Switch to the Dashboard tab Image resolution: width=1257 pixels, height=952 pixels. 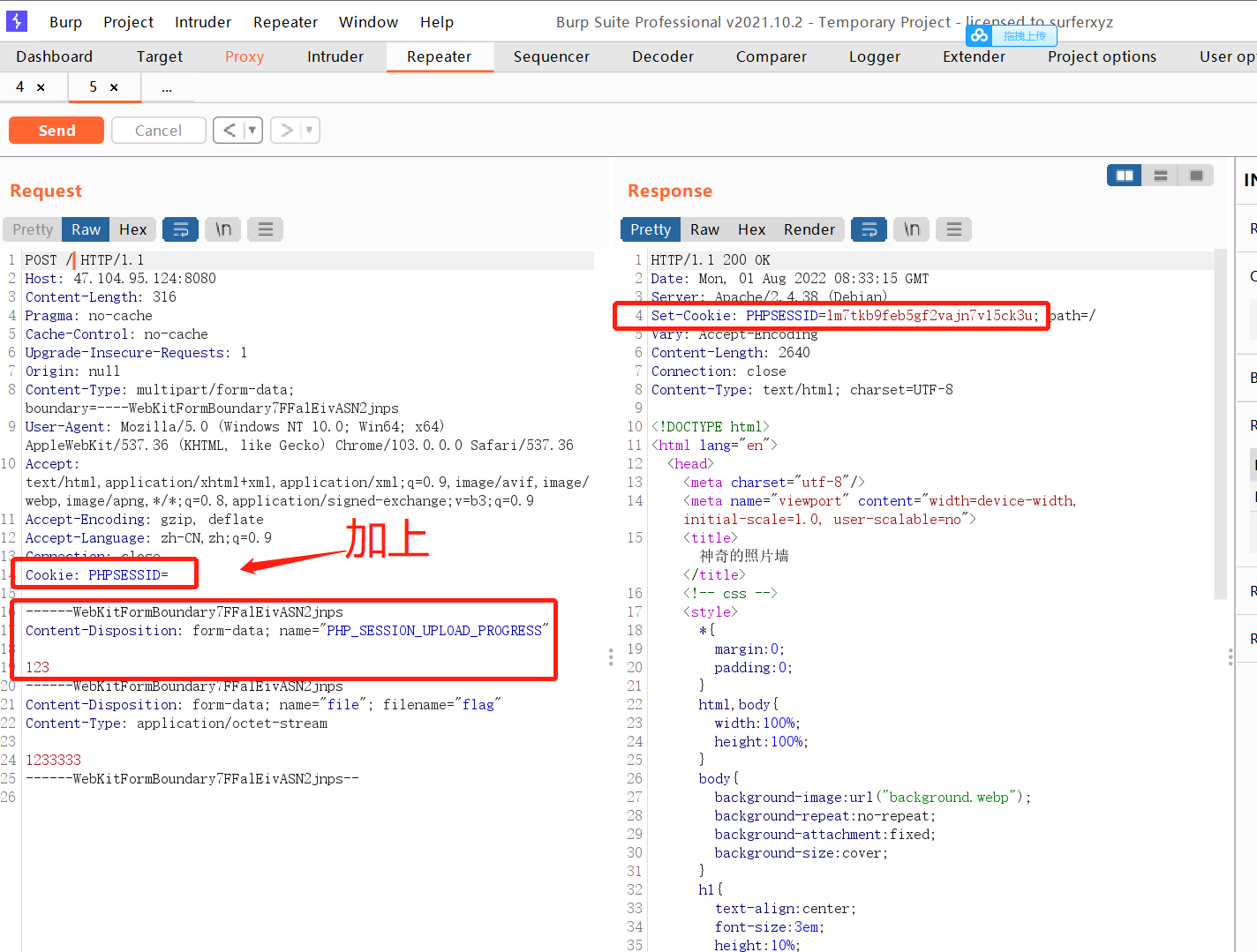pyautogui.click(x=54, y=56)
